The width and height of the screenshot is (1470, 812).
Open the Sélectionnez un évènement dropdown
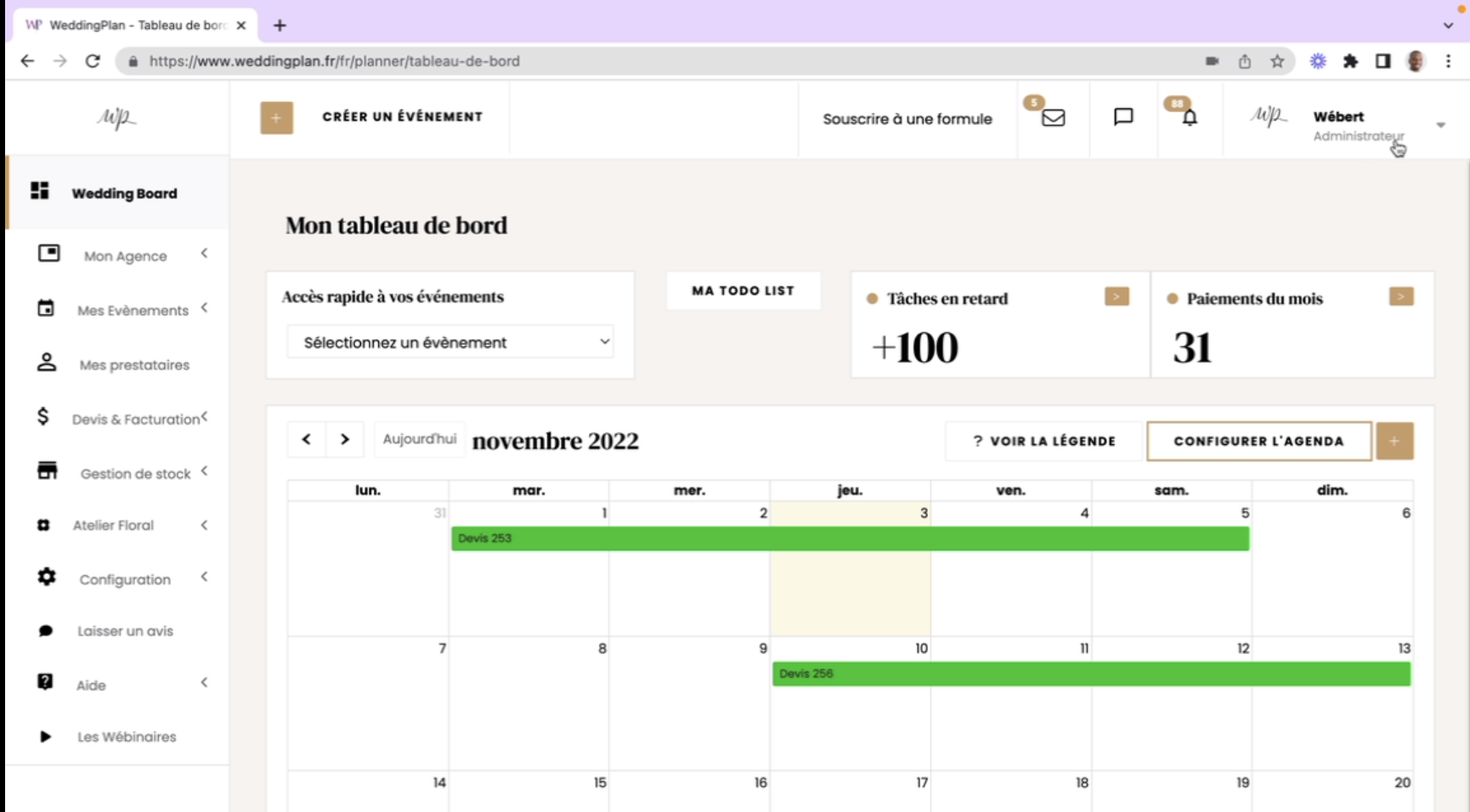click(449, 342)
